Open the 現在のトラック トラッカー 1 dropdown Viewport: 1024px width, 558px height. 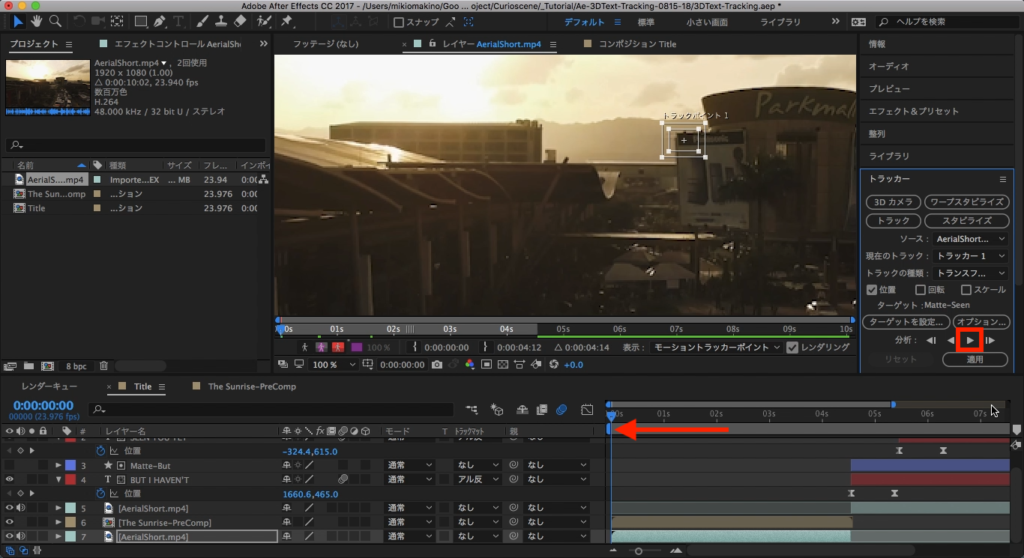click(x=970, y=256)
